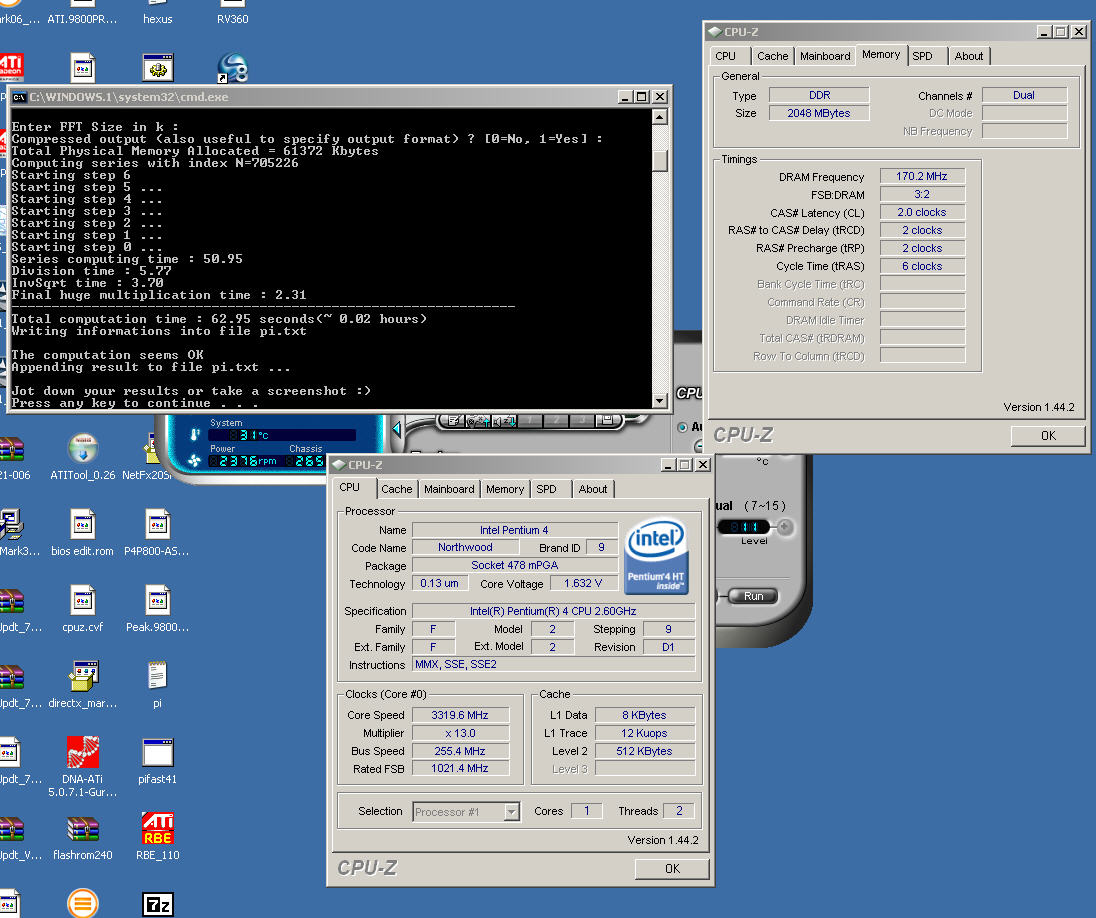The width and height of the screenshot is (1096, 918).
Task: Switch to CPU tab in the Memory window
Action: coord(726,56)
